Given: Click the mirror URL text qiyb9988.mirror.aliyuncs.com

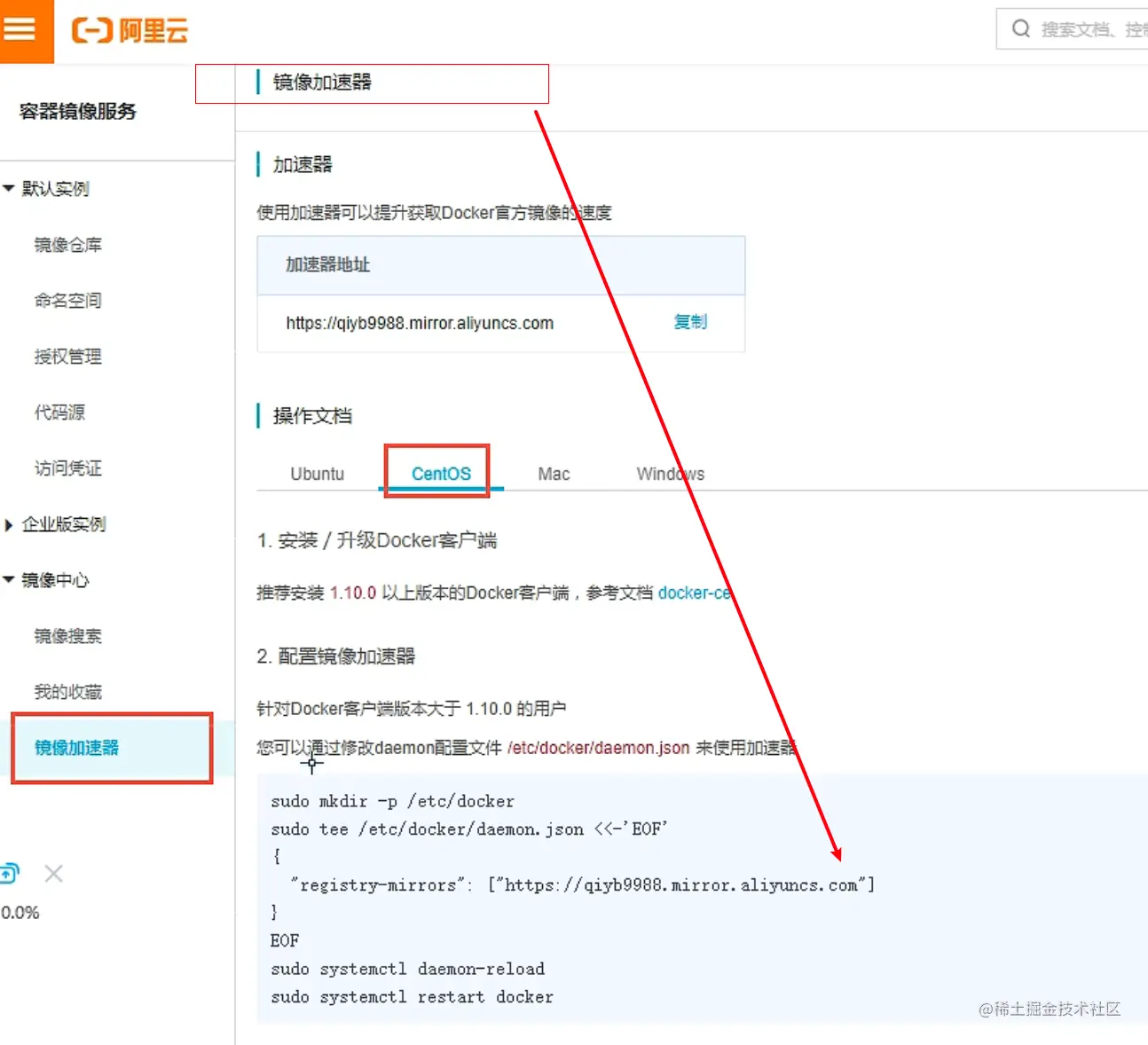Looking at the screenshot, I should (420, 323).
